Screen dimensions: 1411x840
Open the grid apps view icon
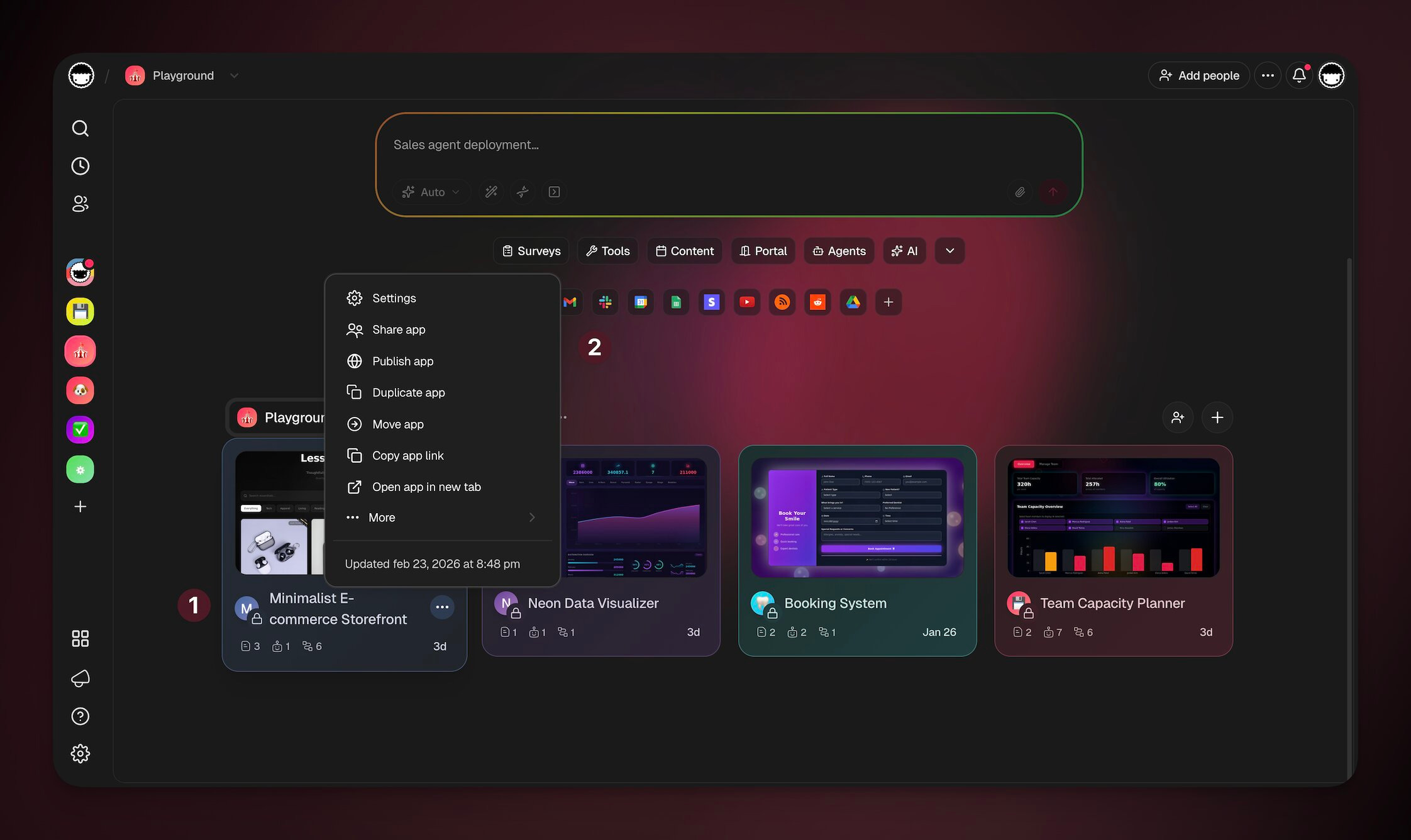[x=80, y=639]
